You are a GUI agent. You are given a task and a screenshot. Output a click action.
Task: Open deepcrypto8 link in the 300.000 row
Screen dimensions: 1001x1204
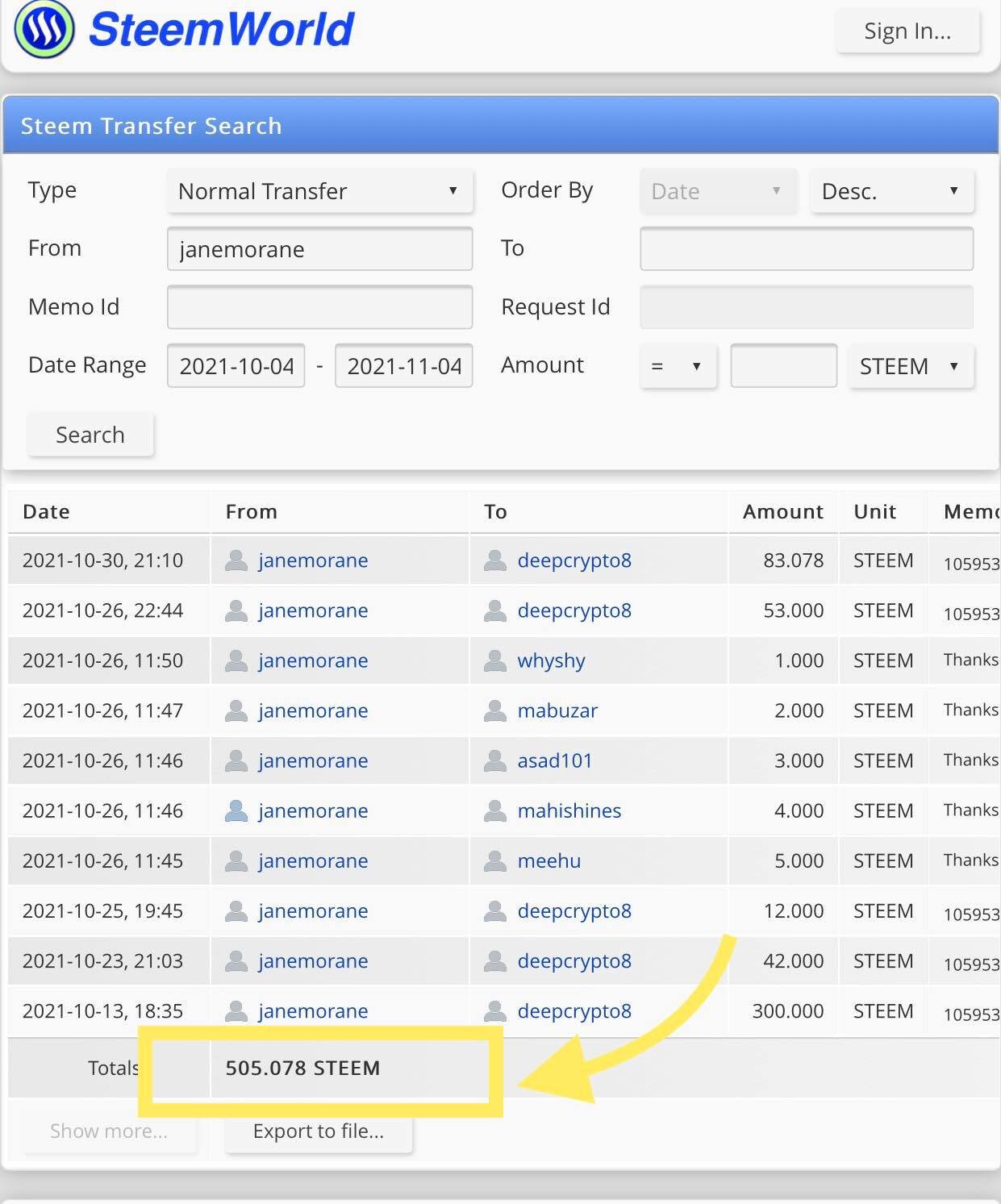pos(574,1010)
